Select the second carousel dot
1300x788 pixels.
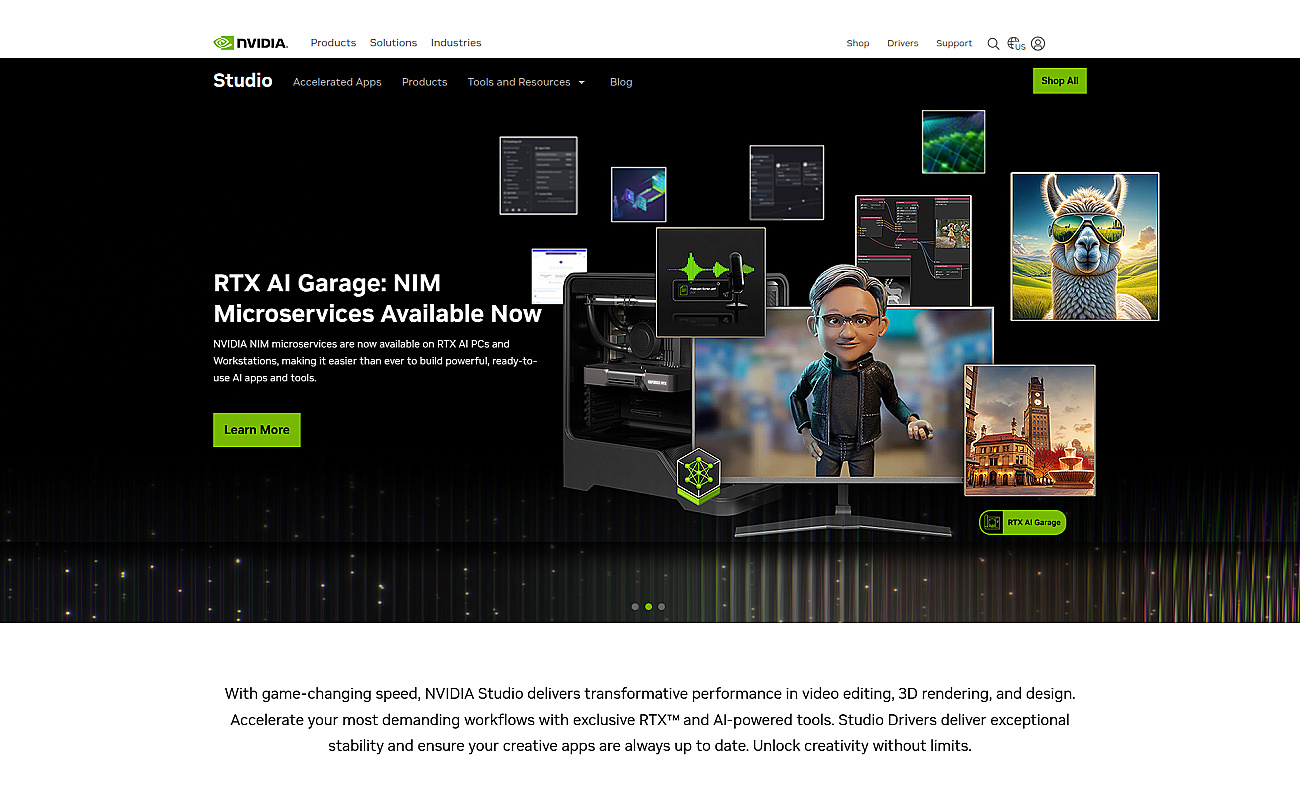coord(648,606)
